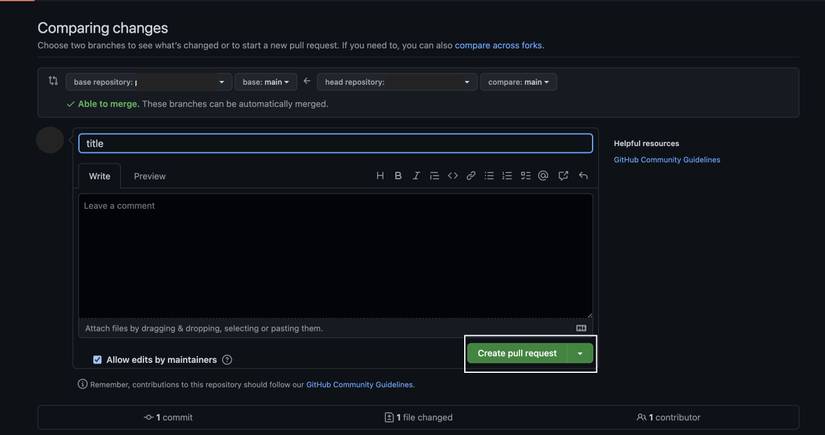The height and width of the screenshot is (435, 825).
Task: Open the base repository dropdown
Action: [149, 82]
